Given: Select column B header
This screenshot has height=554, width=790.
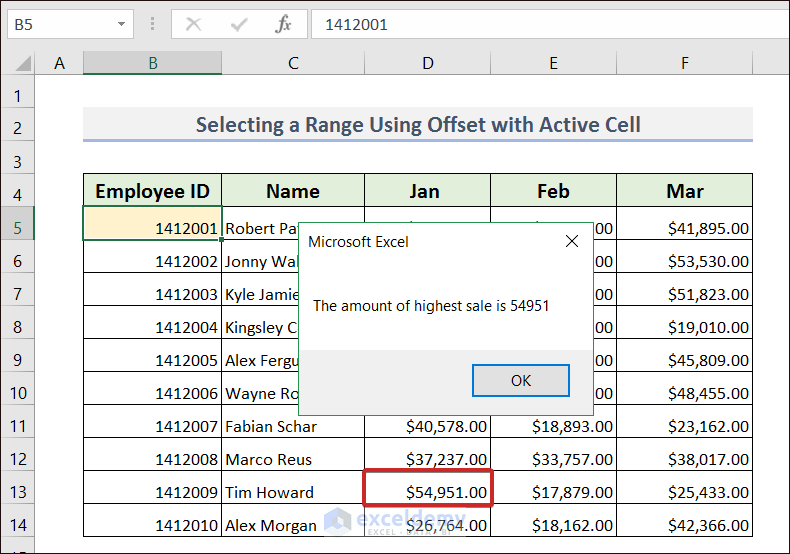Looking at the screenshot, I should point(153,63).
